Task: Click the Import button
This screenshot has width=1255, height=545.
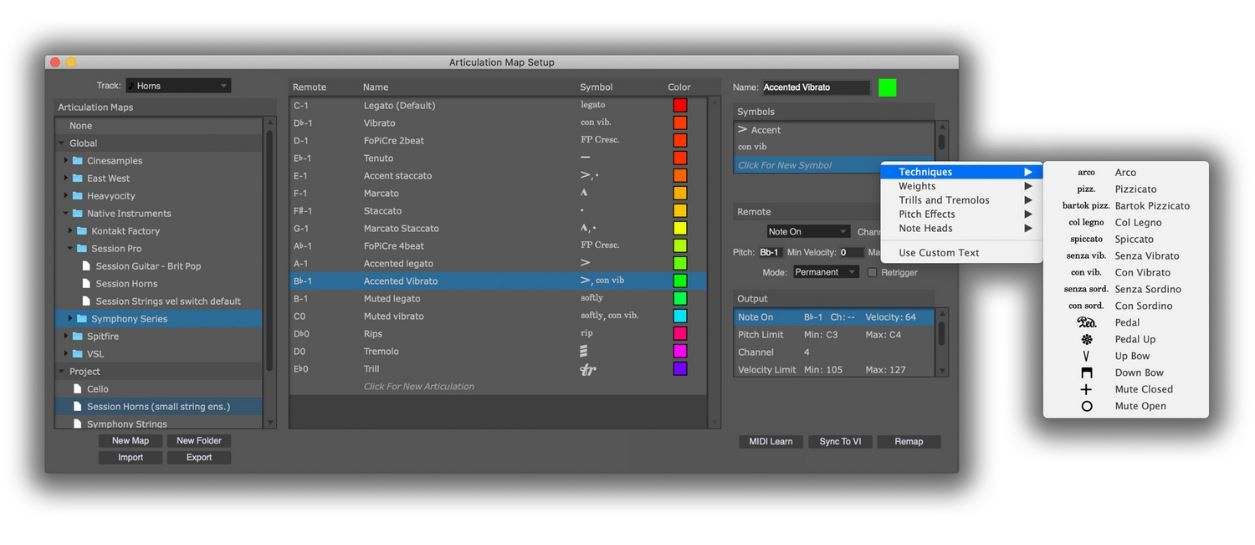Action: (131, 457)
